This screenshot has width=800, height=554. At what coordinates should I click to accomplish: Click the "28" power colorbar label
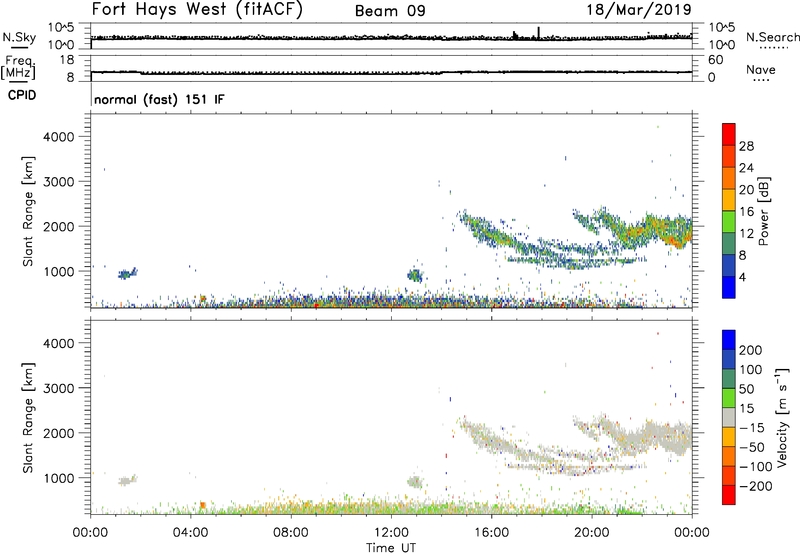tap(746, 146)
